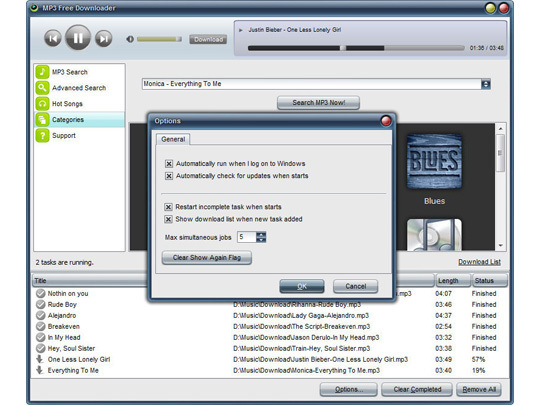540x405 pixels.
Task: Click categories scrollbar down arrow
Action: point(500,246)
